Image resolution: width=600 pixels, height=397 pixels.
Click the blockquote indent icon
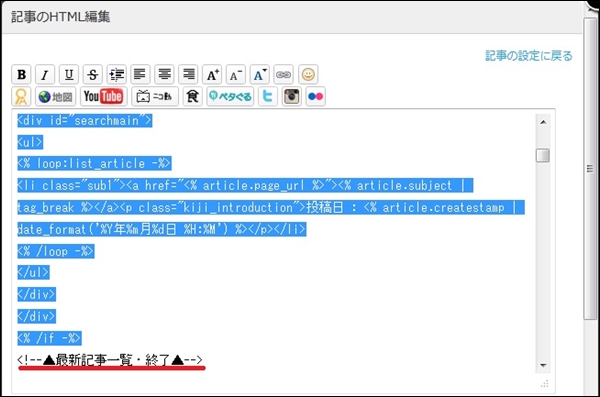tap(117, 74)
